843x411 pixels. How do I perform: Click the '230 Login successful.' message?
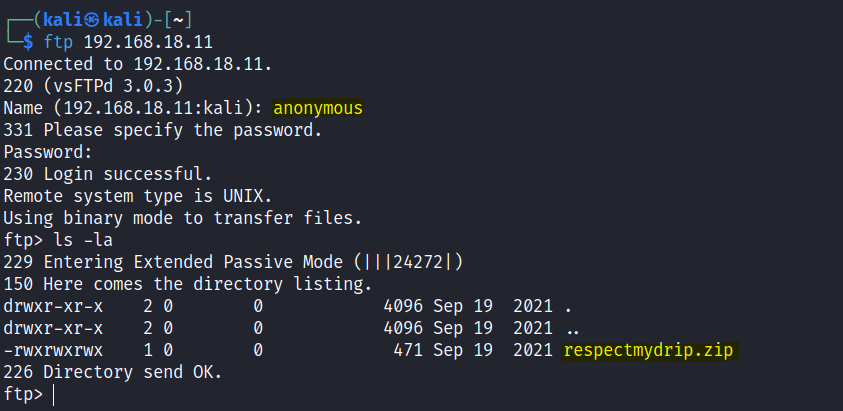108,174
